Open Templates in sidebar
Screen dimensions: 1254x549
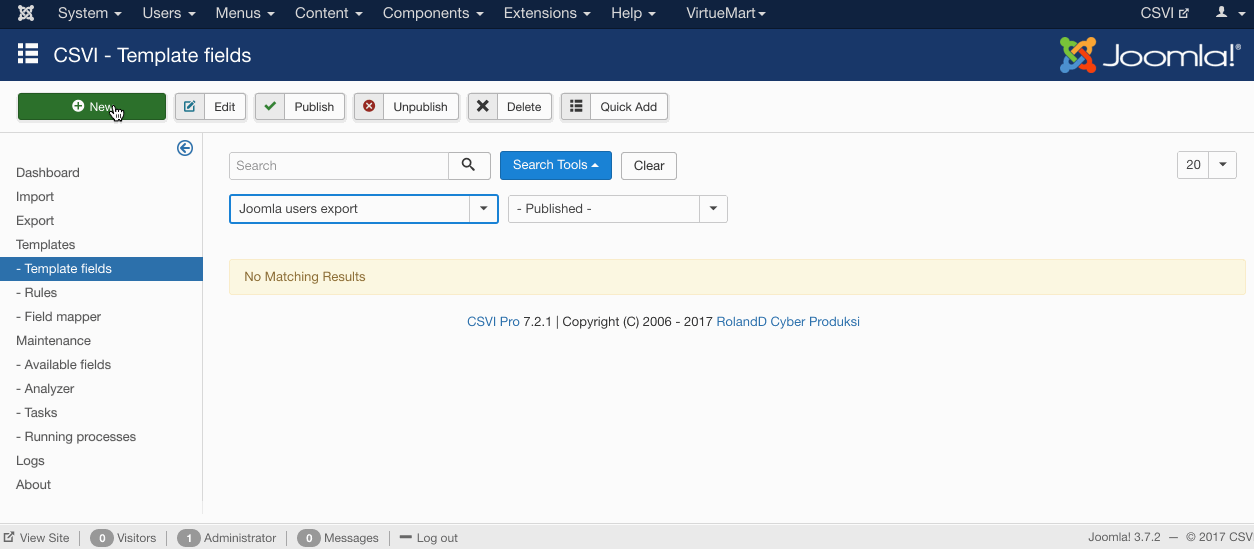46,245
